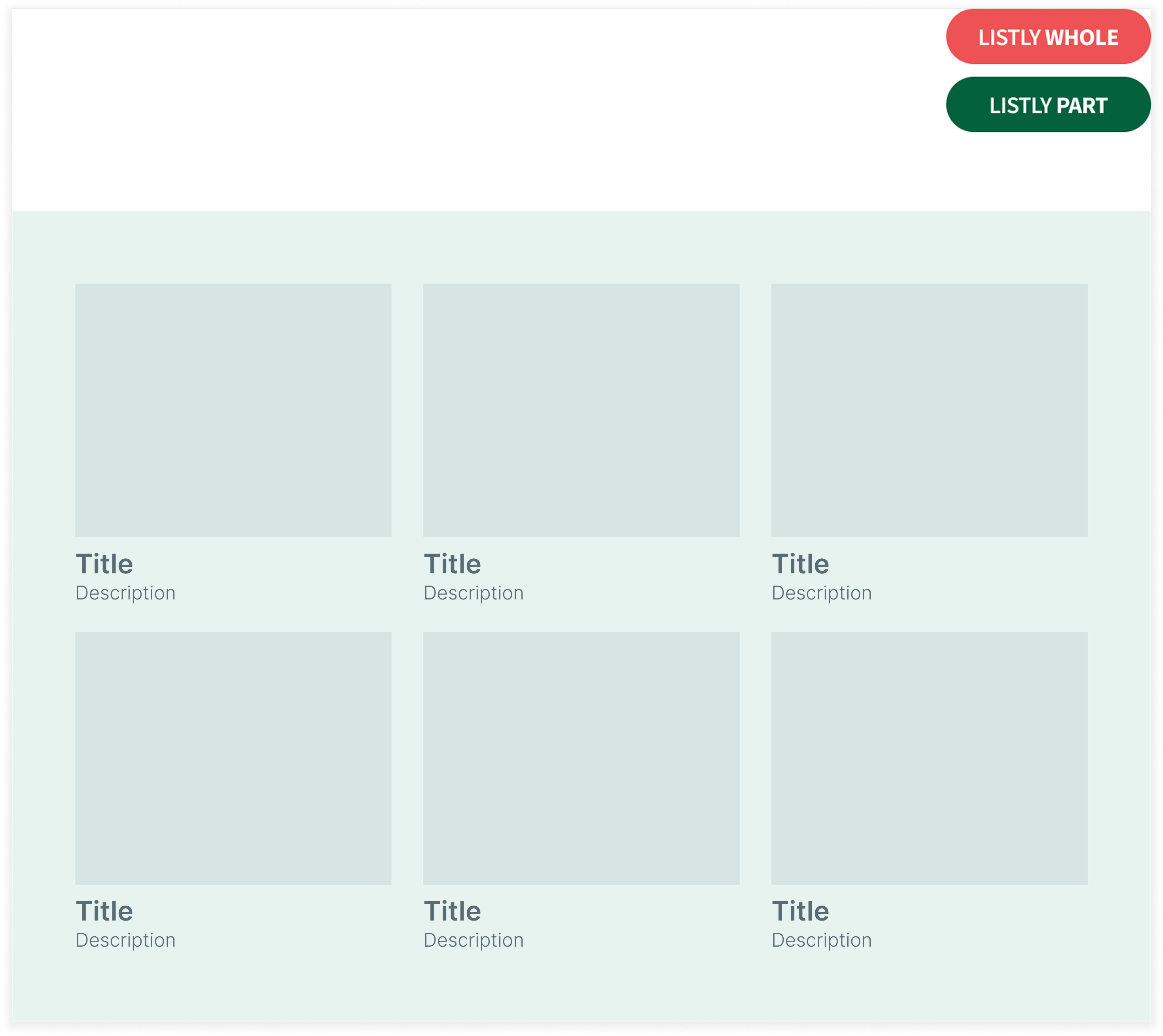Viewport: 1163px width, 1036px height.
Task: Click Title of the bottom-right card
Action: click(x=800, y=911)
